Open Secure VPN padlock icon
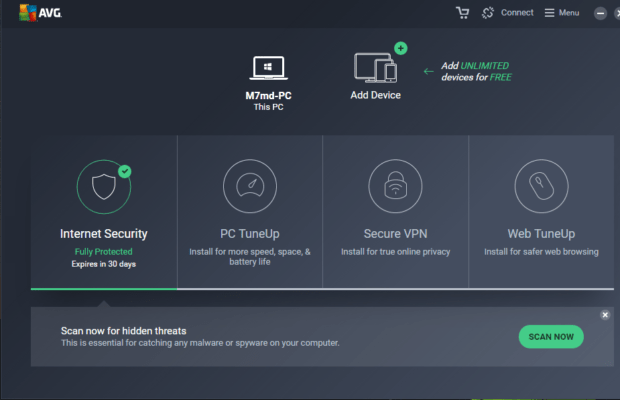Image resolution: width=620 pixels, height=400 pixels. click(395, 186)
